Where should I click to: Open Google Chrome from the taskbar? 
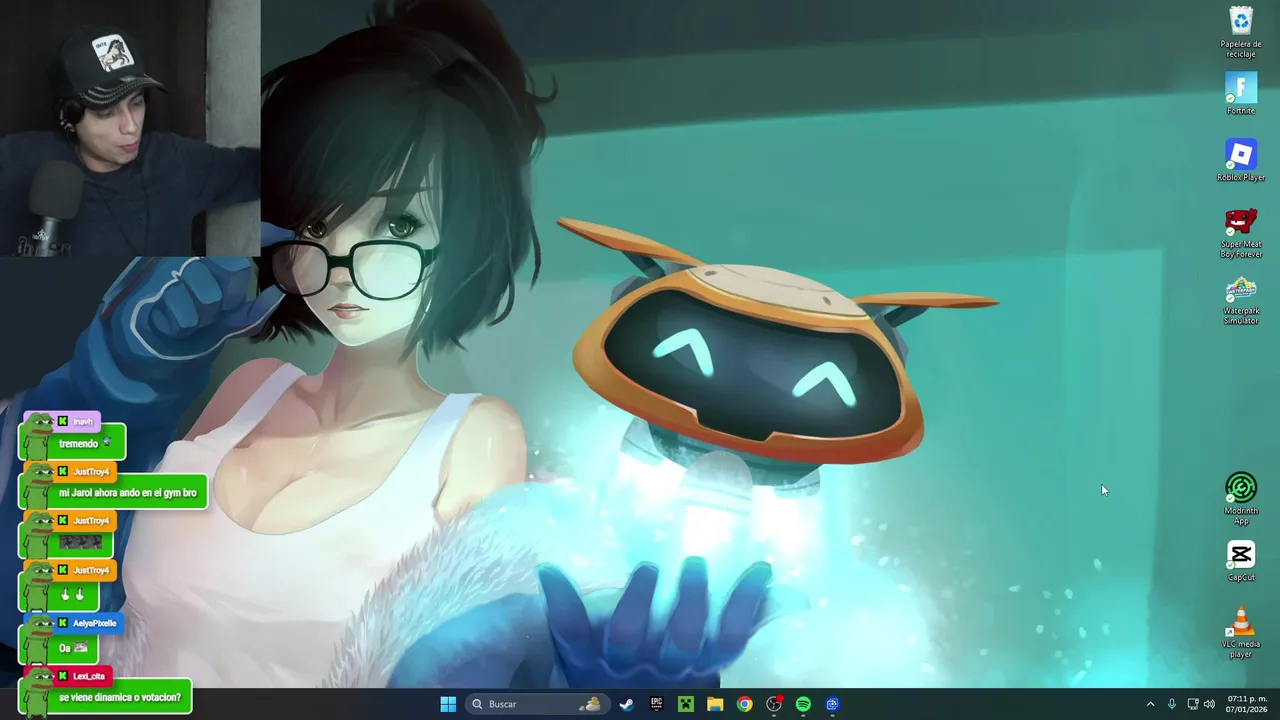click(744, 704)
